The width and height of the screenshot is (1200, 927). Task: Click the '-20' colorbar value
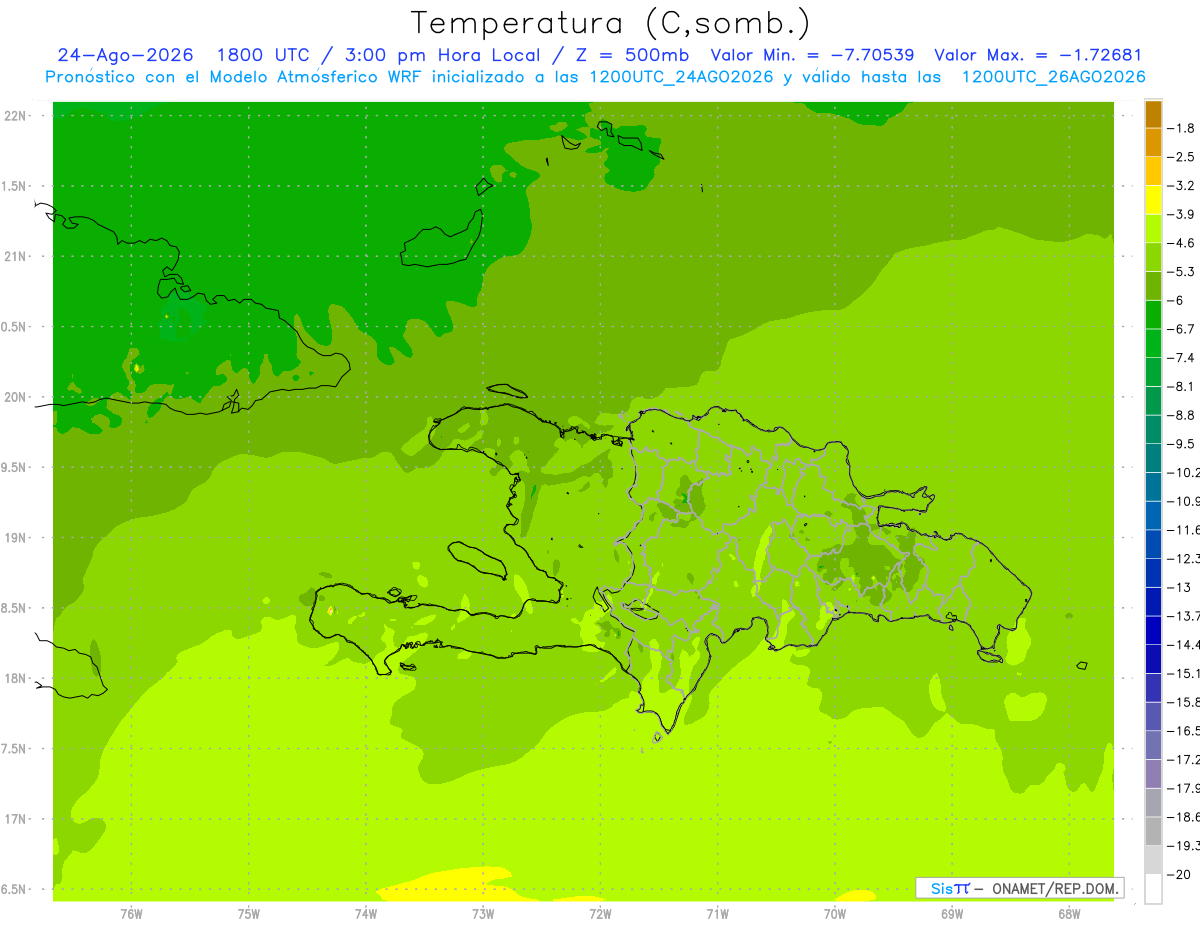tap(1180, 874)
